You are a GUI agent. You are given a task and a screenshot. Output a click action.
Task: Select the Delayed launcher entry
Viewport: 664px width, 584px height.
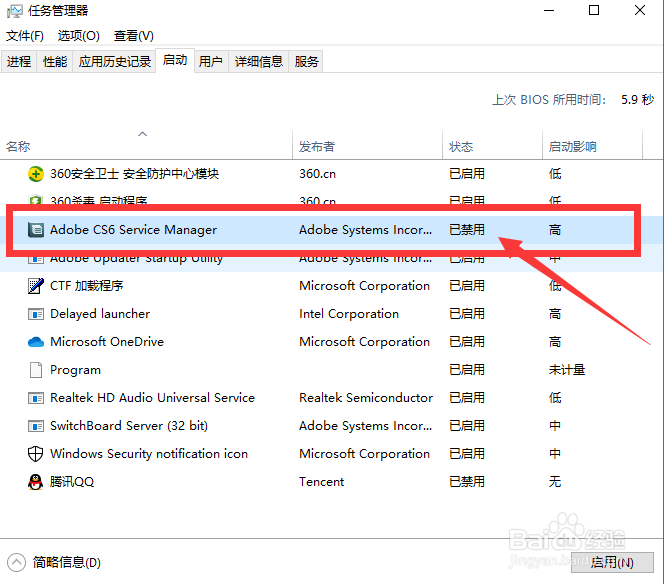(x=100, y=314)
